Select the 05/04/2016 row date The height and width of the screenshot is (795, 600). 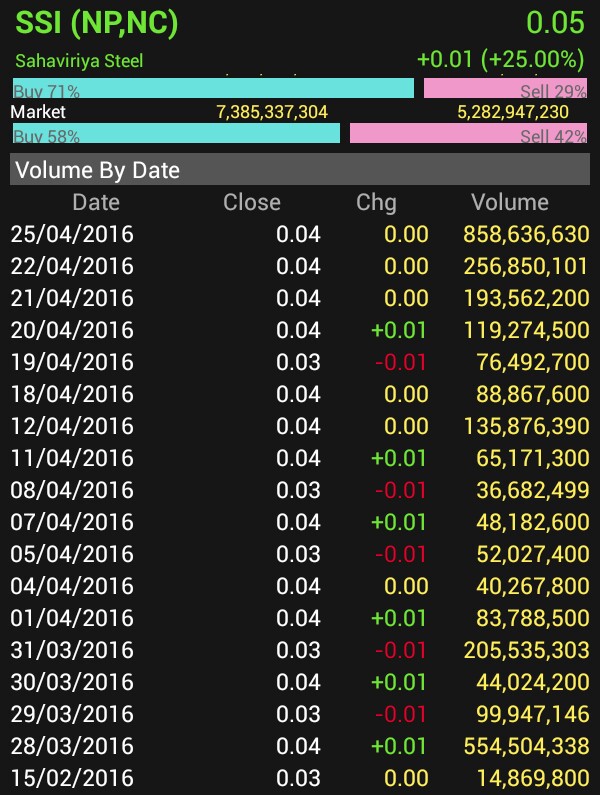click(72, 554)
